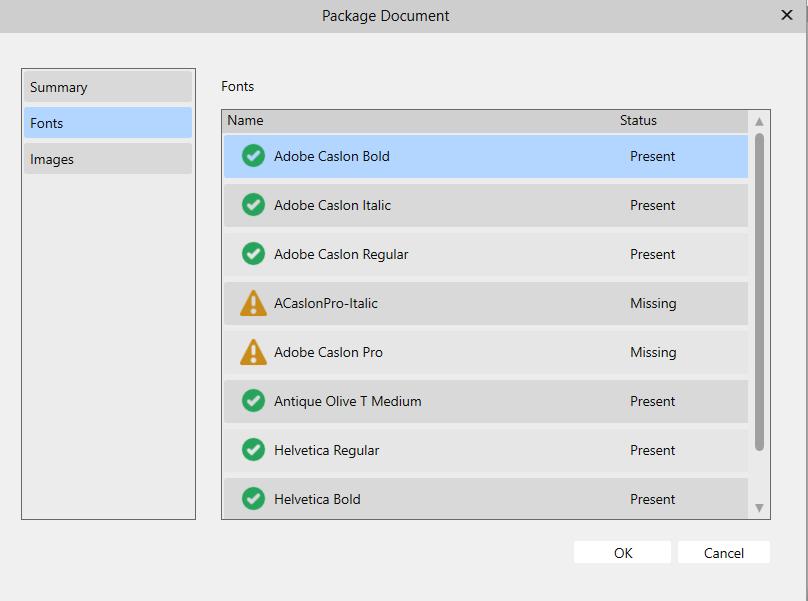Viewport: 808px width, 601px height.
Task: Click checkmark icon beside Helvetica Regular
Action: (253, 449)
